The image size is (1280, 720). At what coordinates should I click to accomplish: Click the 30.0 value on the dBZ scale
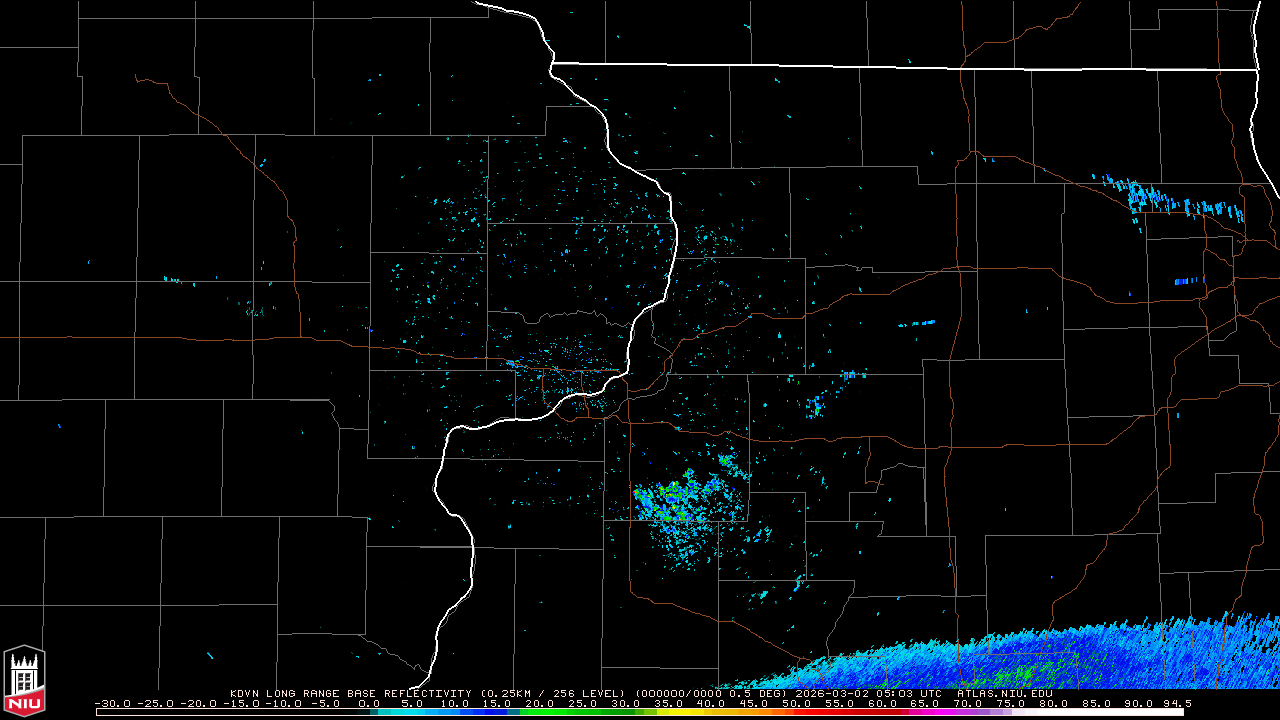[x=627, y=704]
